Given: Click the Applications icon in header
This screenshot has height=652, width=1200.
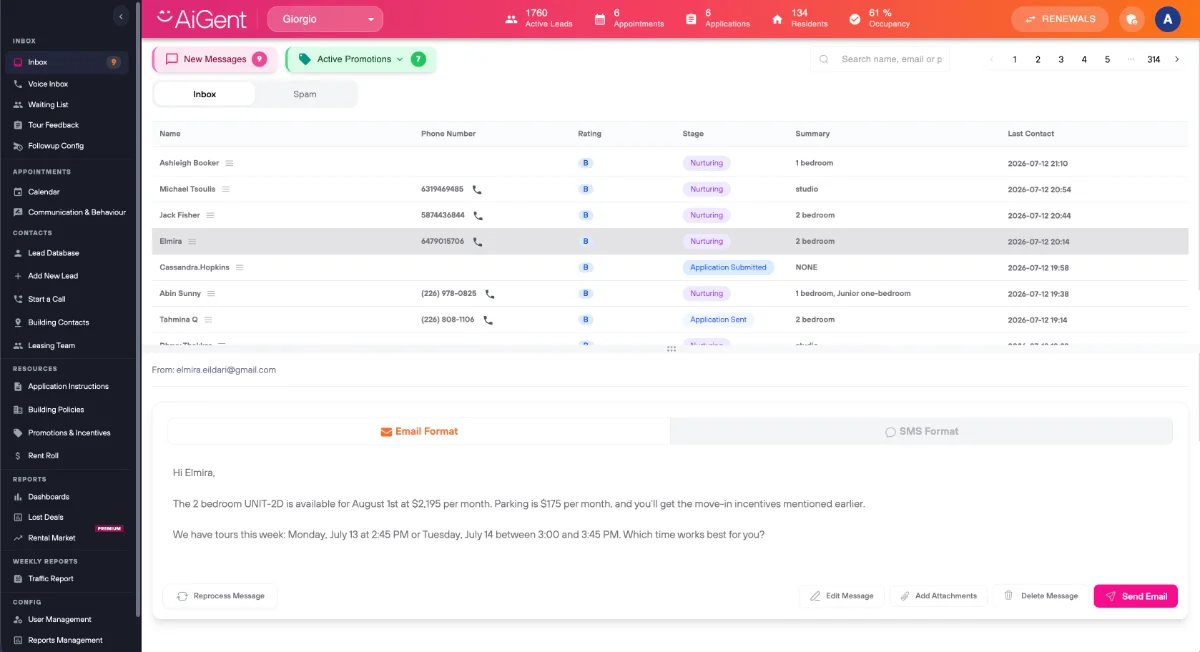Looking at the screenshot, I should tap(691, 19).
